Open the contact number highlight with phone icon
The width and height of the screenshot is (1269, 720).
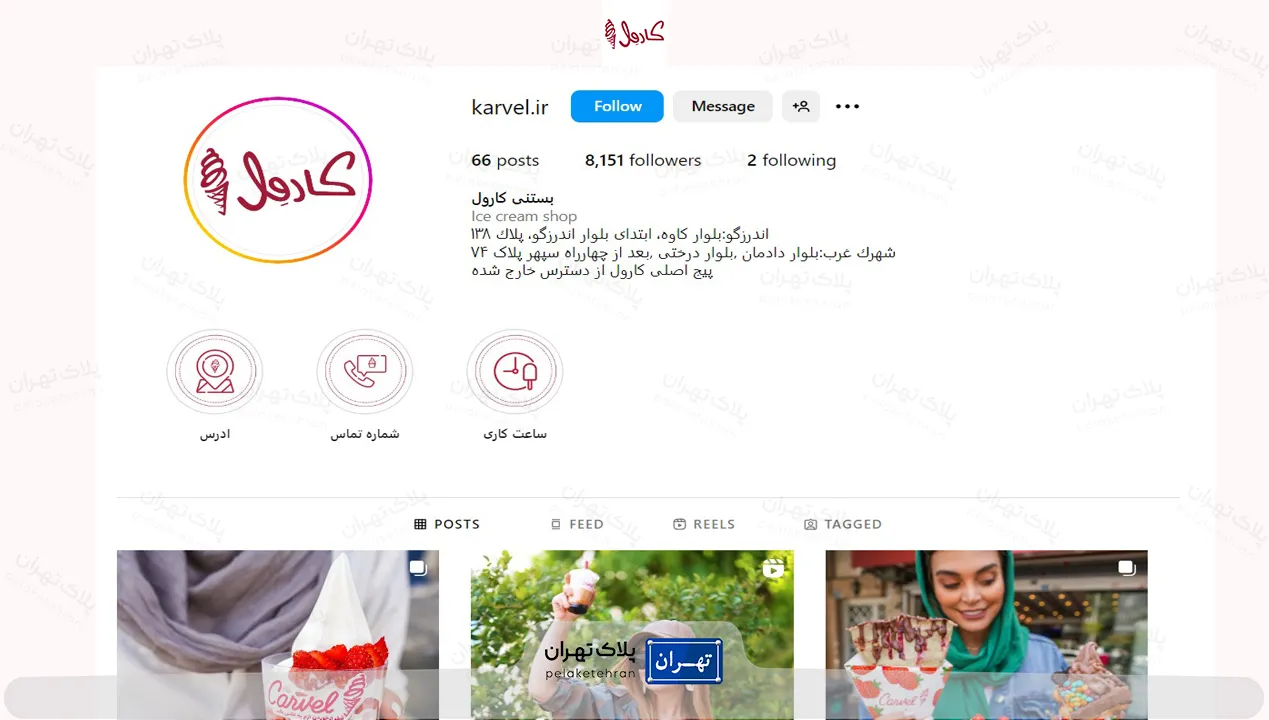click(x=365, y=372)
